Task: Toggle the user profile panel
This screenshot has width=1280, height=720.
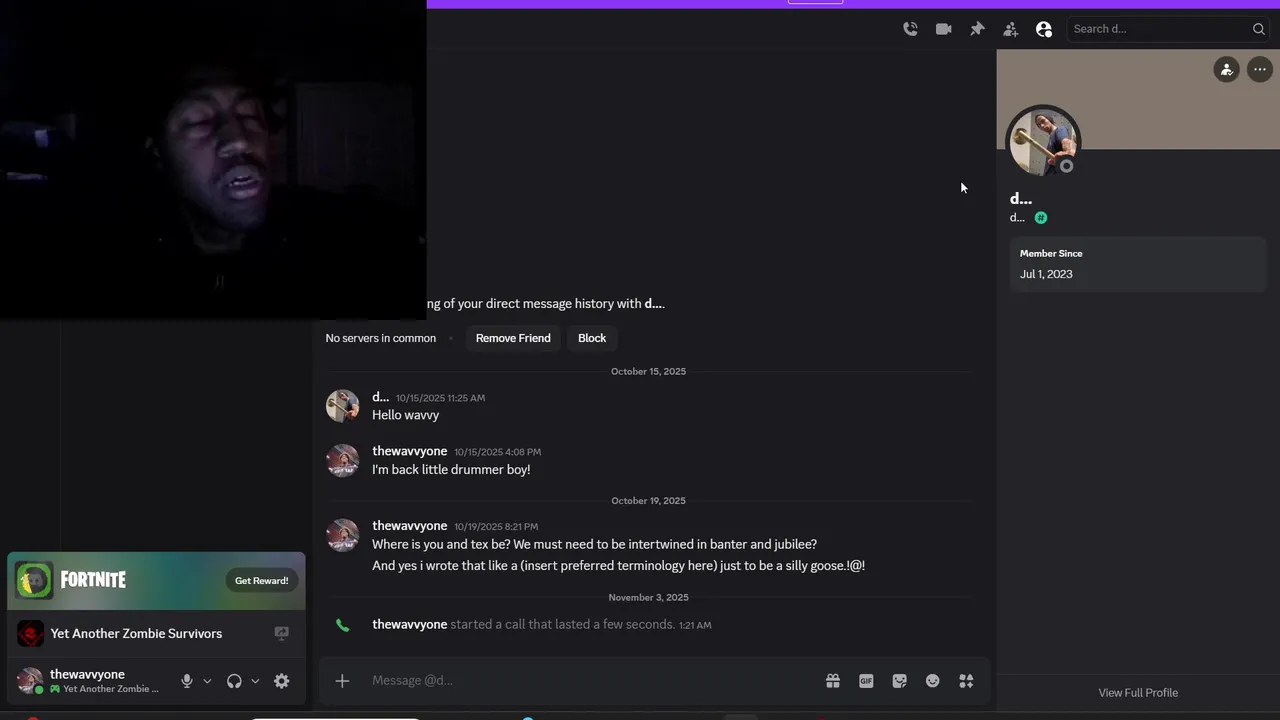Action: coord(1044,29)
